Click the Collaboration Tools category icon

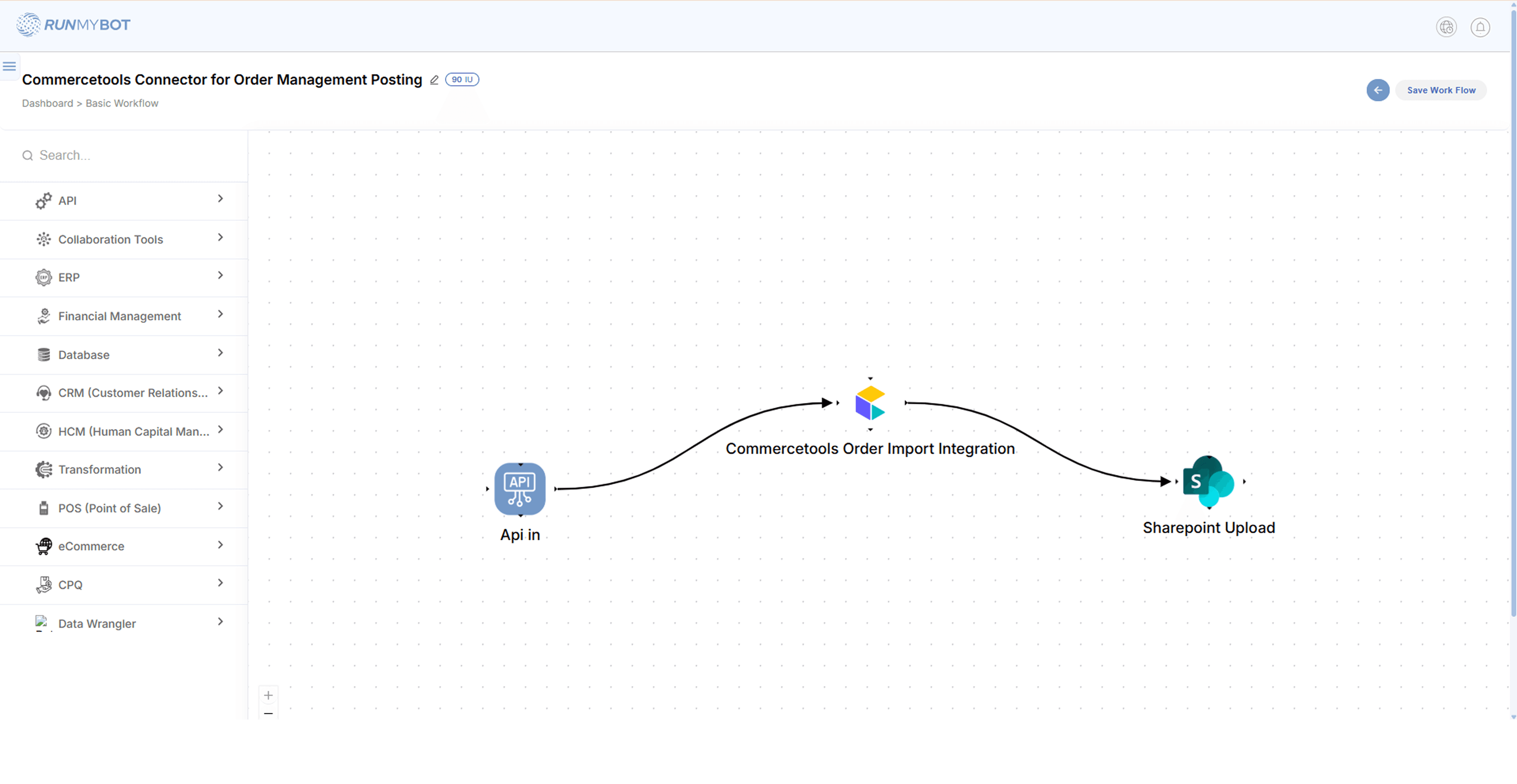point(44,240)
